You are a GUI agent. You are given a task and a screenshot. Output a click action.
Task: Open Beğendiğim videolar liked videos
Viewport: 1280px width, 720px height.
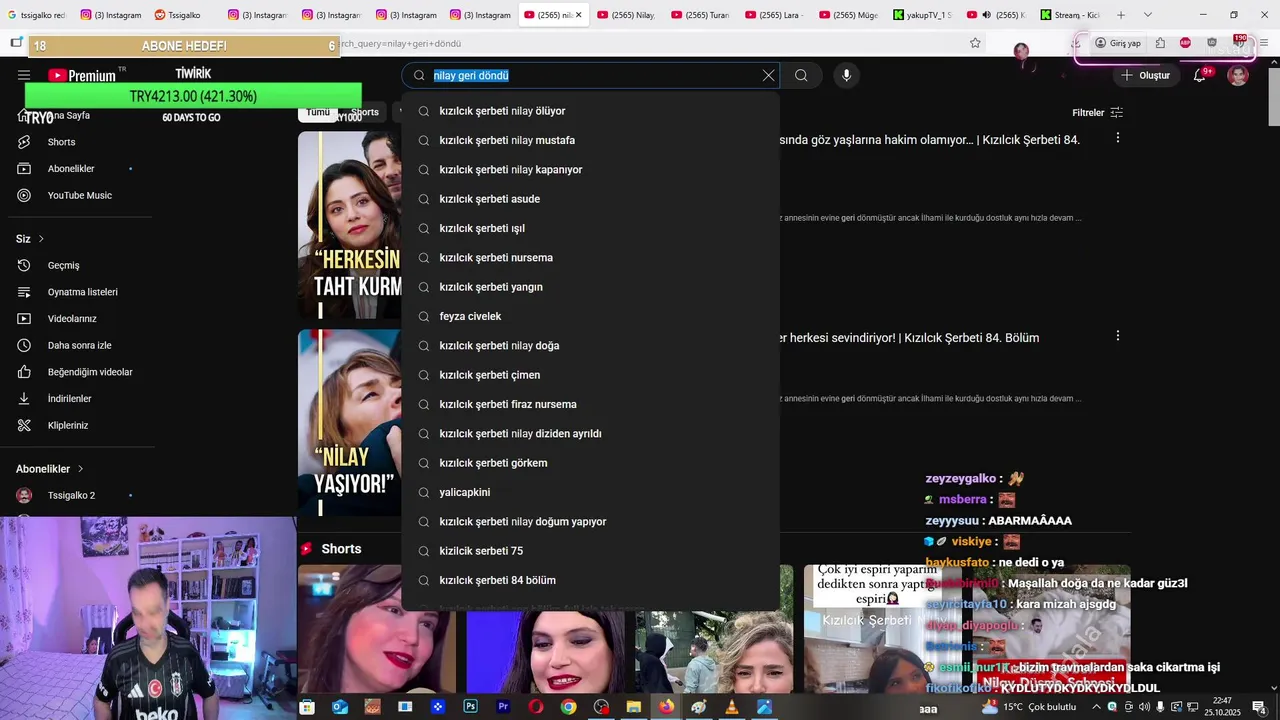click(x=90, y=372)
